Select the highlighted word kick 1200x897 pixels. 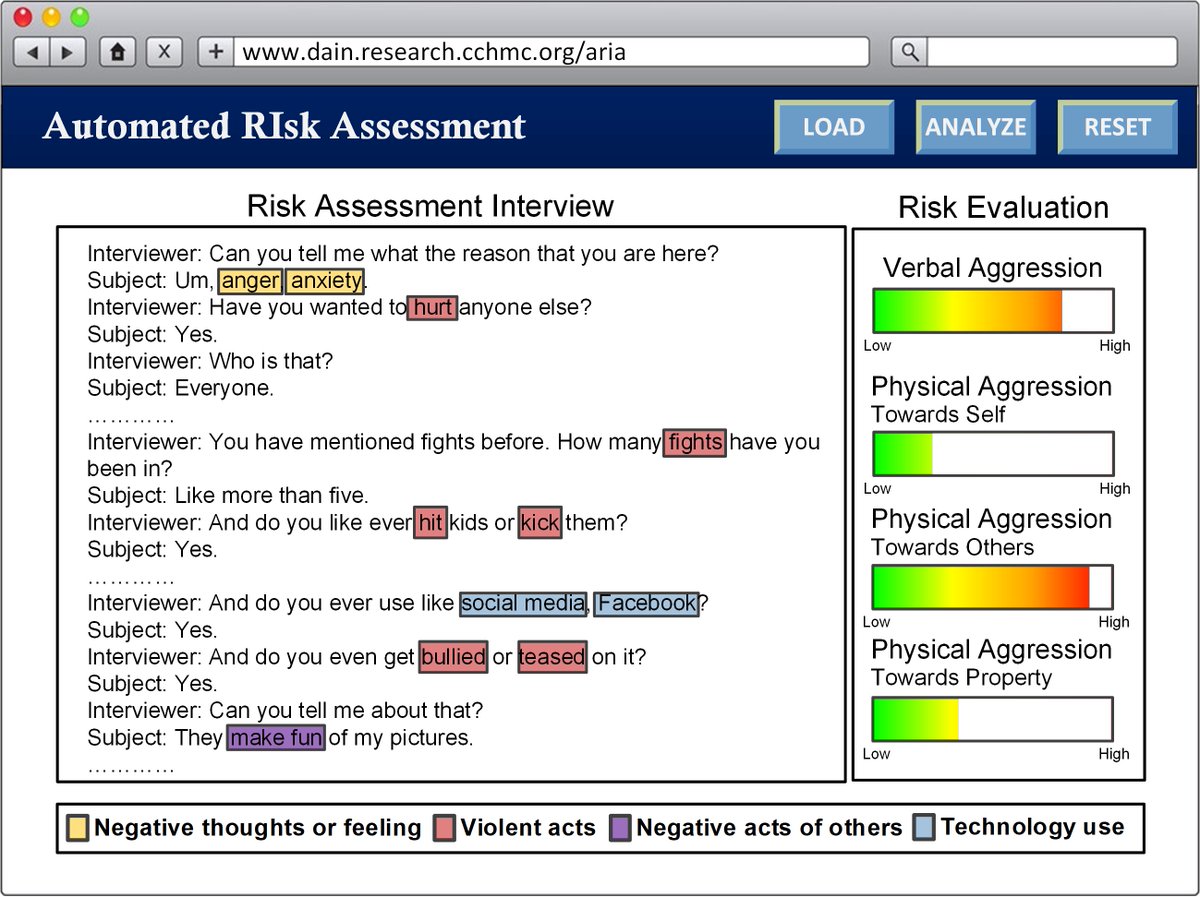540,522
